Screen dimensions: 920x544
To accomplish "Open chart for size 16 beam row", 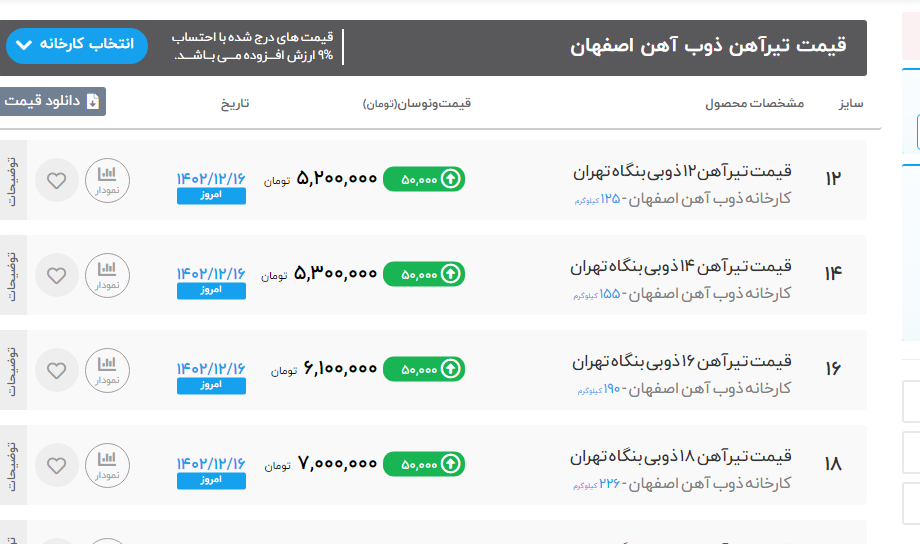I will [x=107, y=370].
